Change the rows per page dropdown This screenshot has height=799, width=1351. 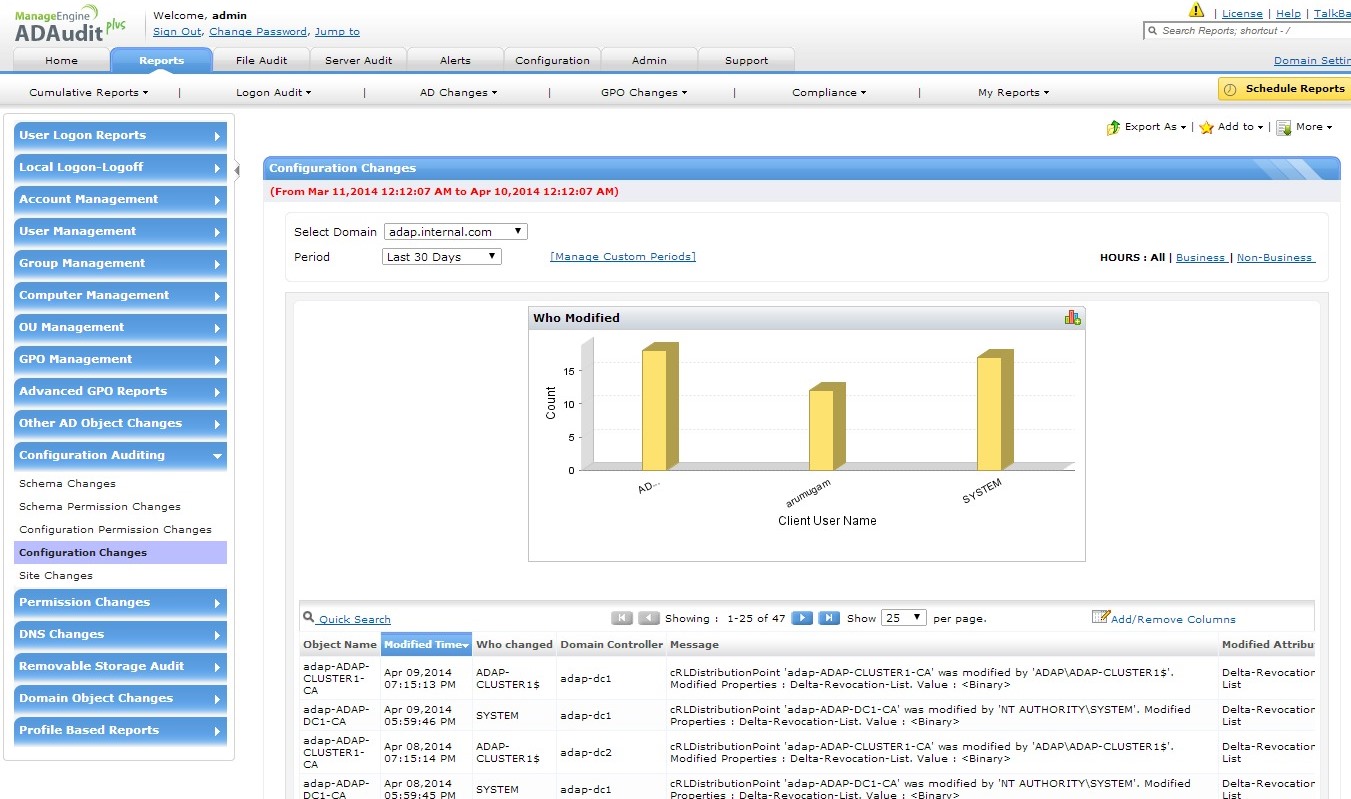pos(903,618)
